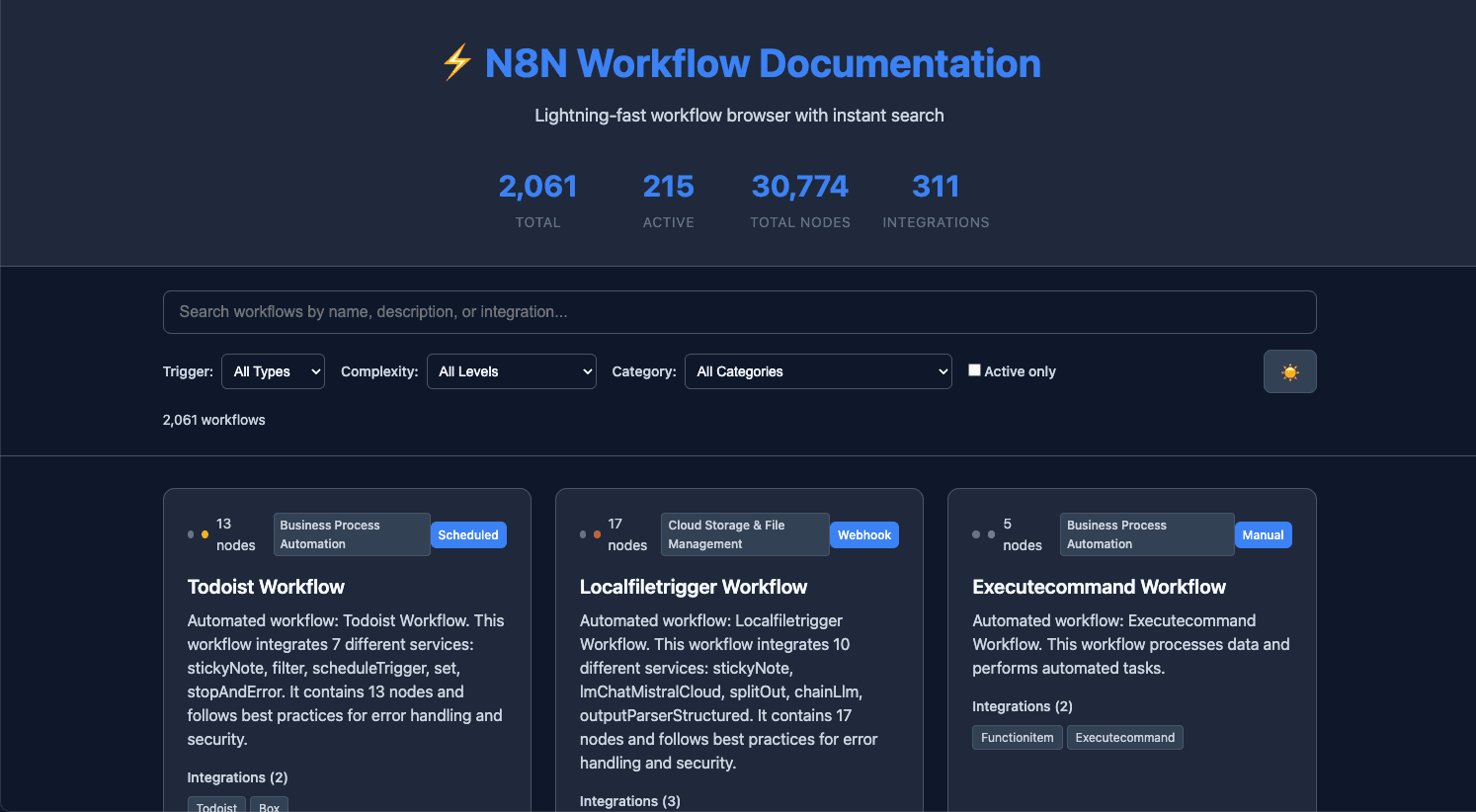
Task: Expand the Category All Categories dropdown
Action: coord(818,371)
